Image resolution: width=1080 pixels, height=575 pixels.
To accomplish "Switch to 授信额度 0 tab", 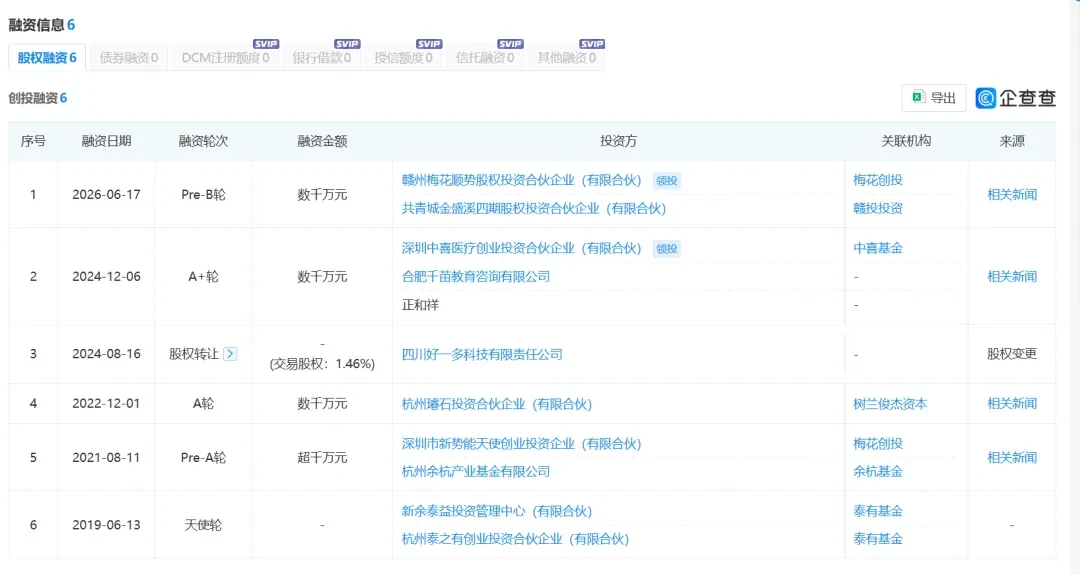I will (404, 58).
